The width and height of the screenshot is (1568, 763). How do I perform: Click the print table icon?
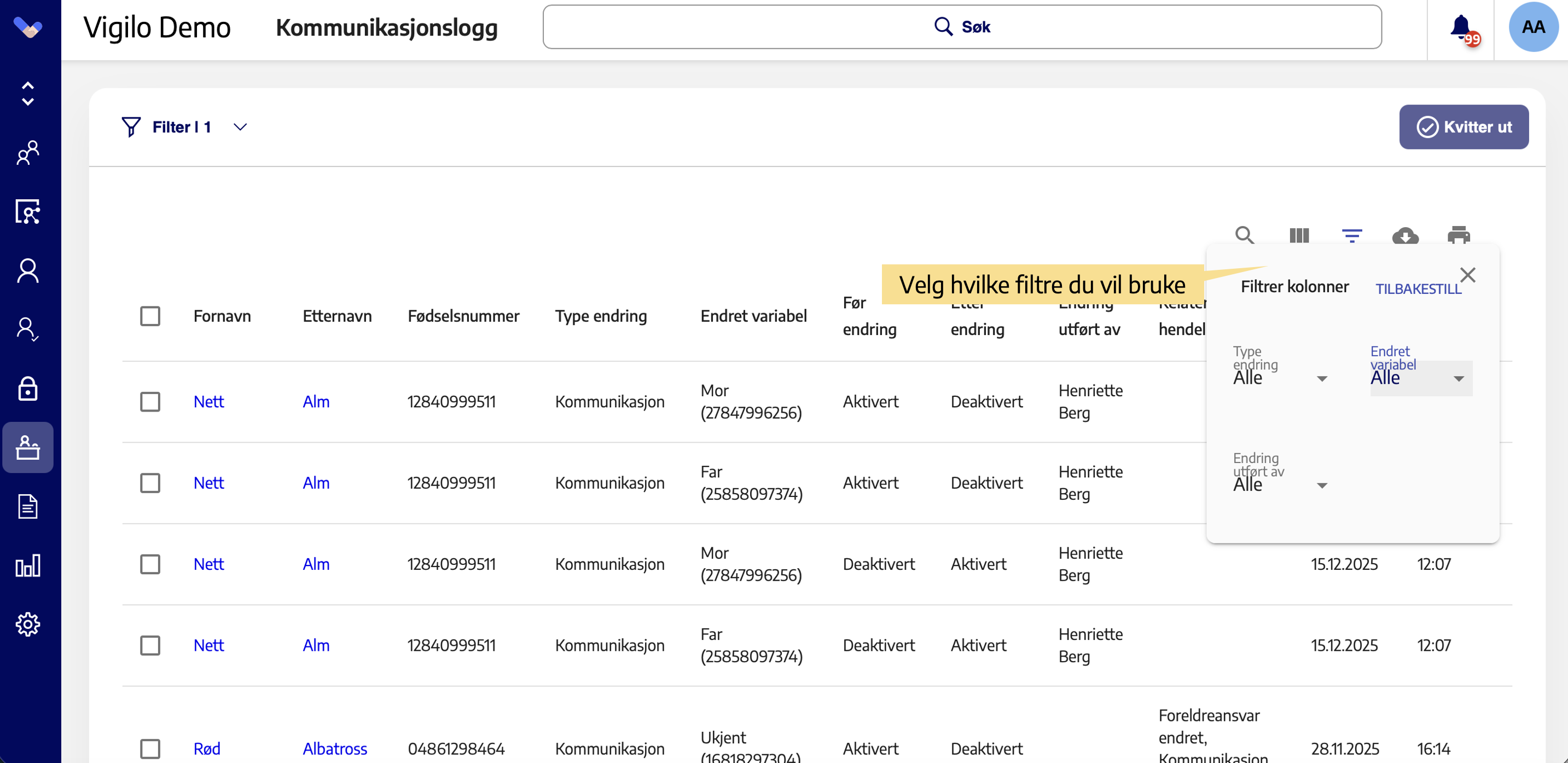[1459, 235]
